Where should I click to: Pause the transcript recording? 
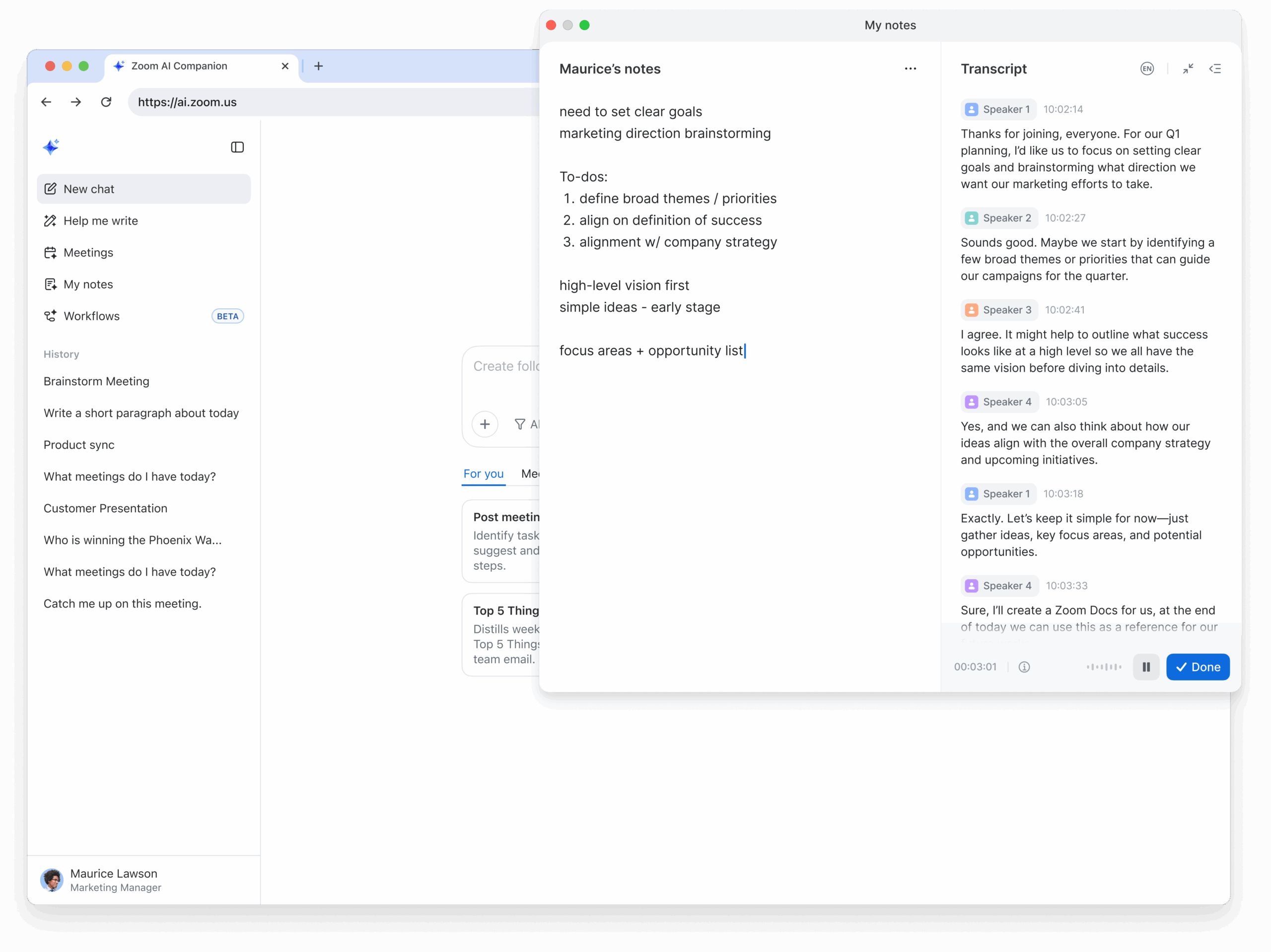click(x=1146, y=667)
